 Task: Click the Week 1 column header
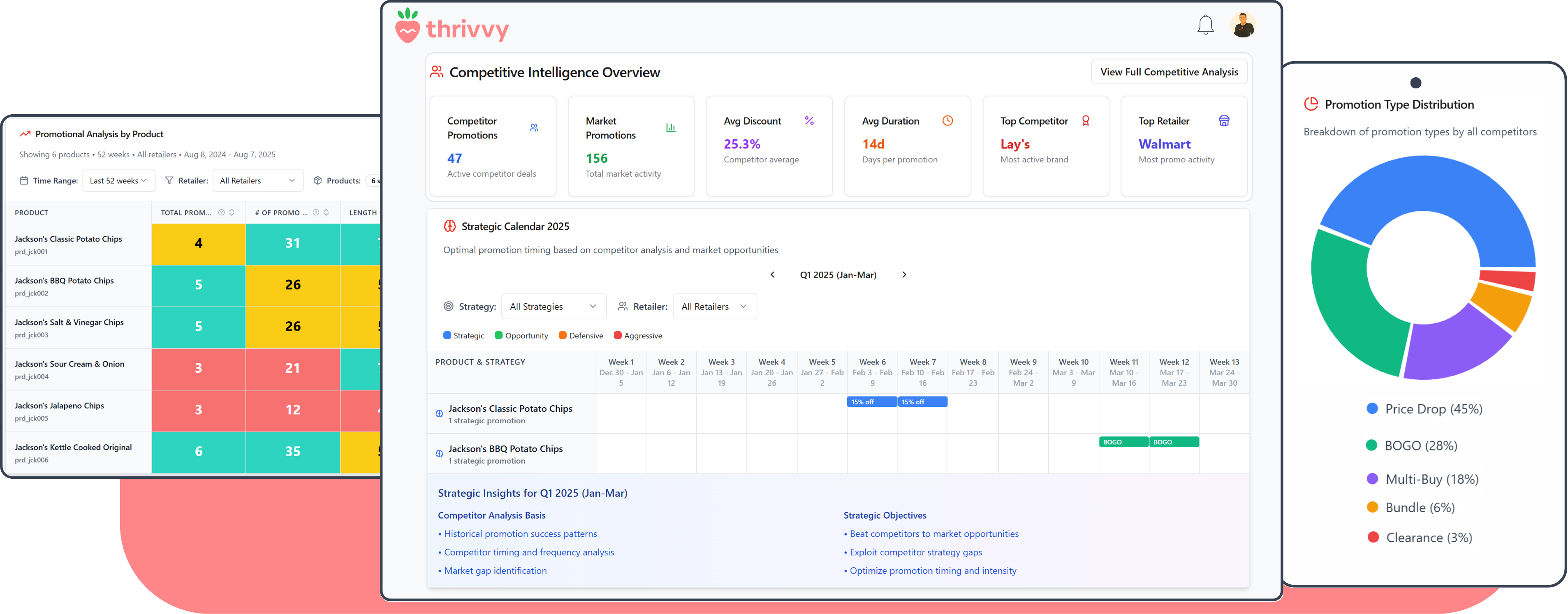coord(620,372)
